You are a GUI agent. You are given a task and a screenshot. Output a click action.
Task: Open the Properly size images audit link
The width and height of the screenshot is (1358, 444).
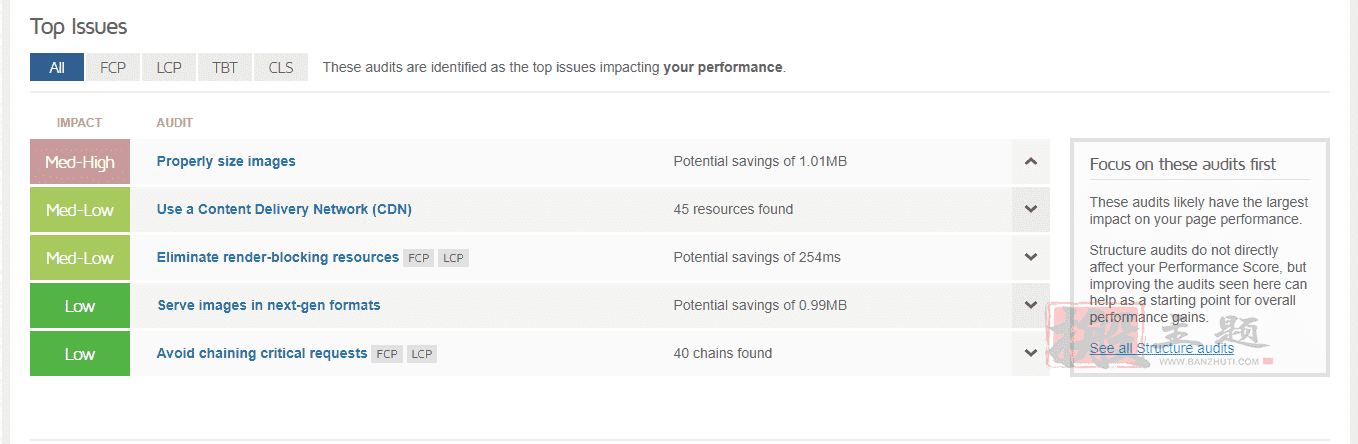pyautogui.click(x=226, y=161)
